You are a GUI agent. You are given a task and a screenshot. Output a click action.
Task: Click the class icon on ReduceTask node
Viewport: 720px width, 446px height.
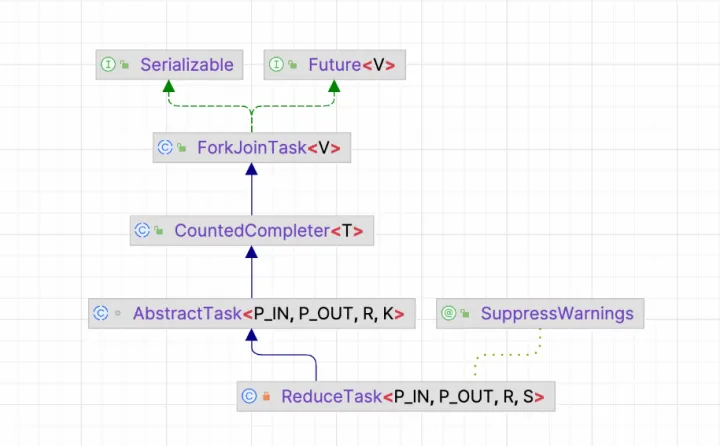pos(249,396)
